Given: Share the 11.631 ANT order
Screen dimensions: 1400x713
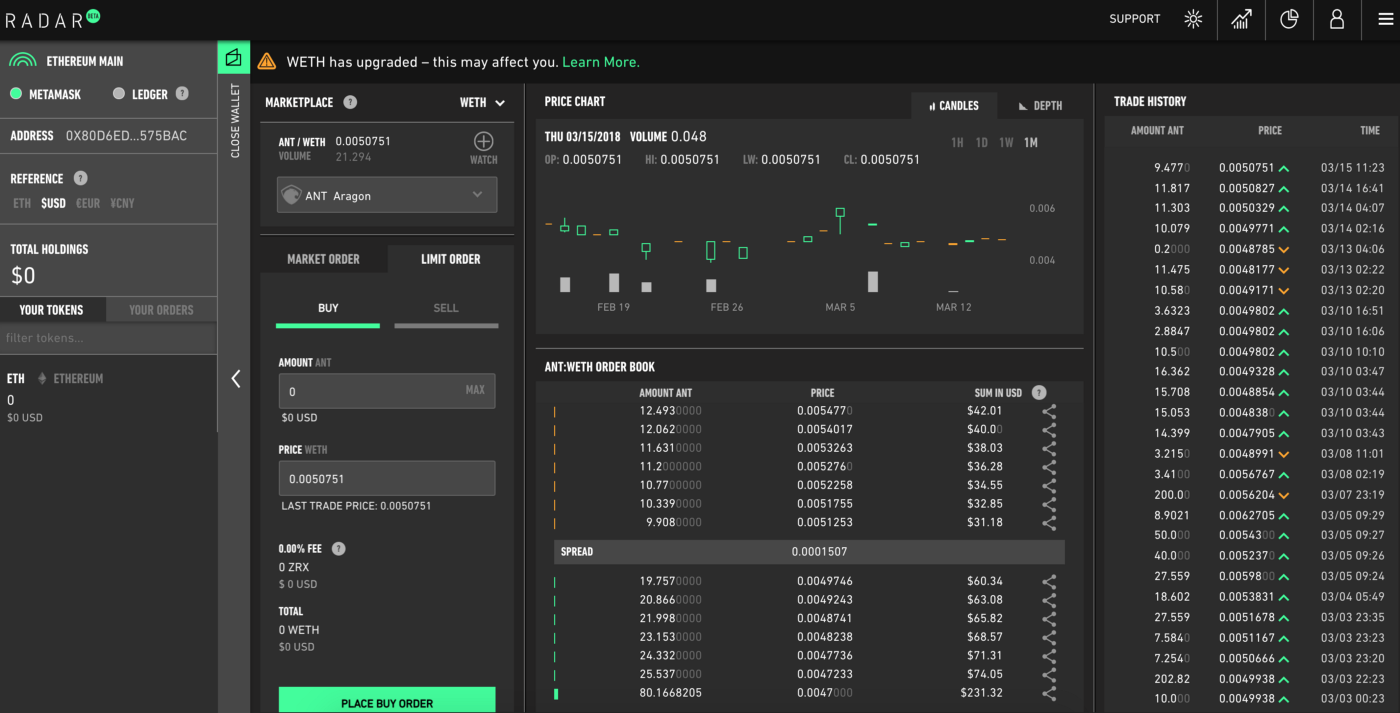Looking at the screenshot, I should point(1049,448).
